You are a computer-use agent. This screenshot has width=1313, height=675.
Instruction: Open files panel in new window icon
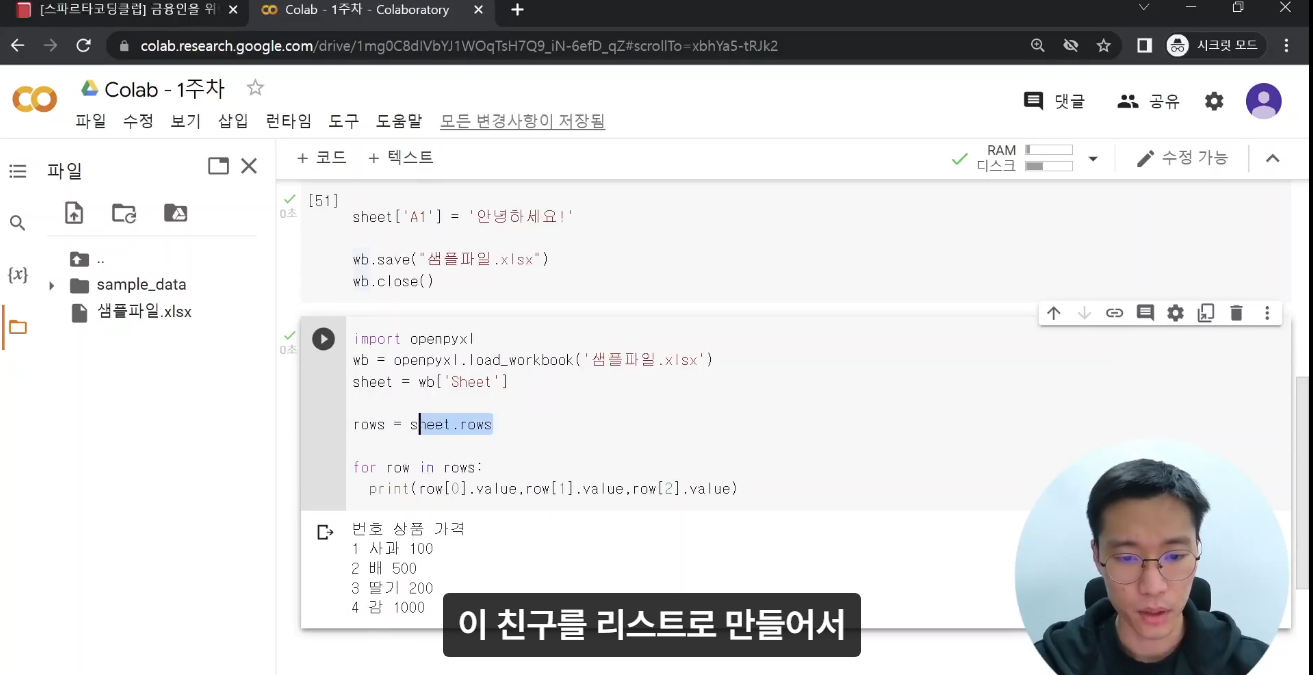pyautogui.click(x=218, y=166)
